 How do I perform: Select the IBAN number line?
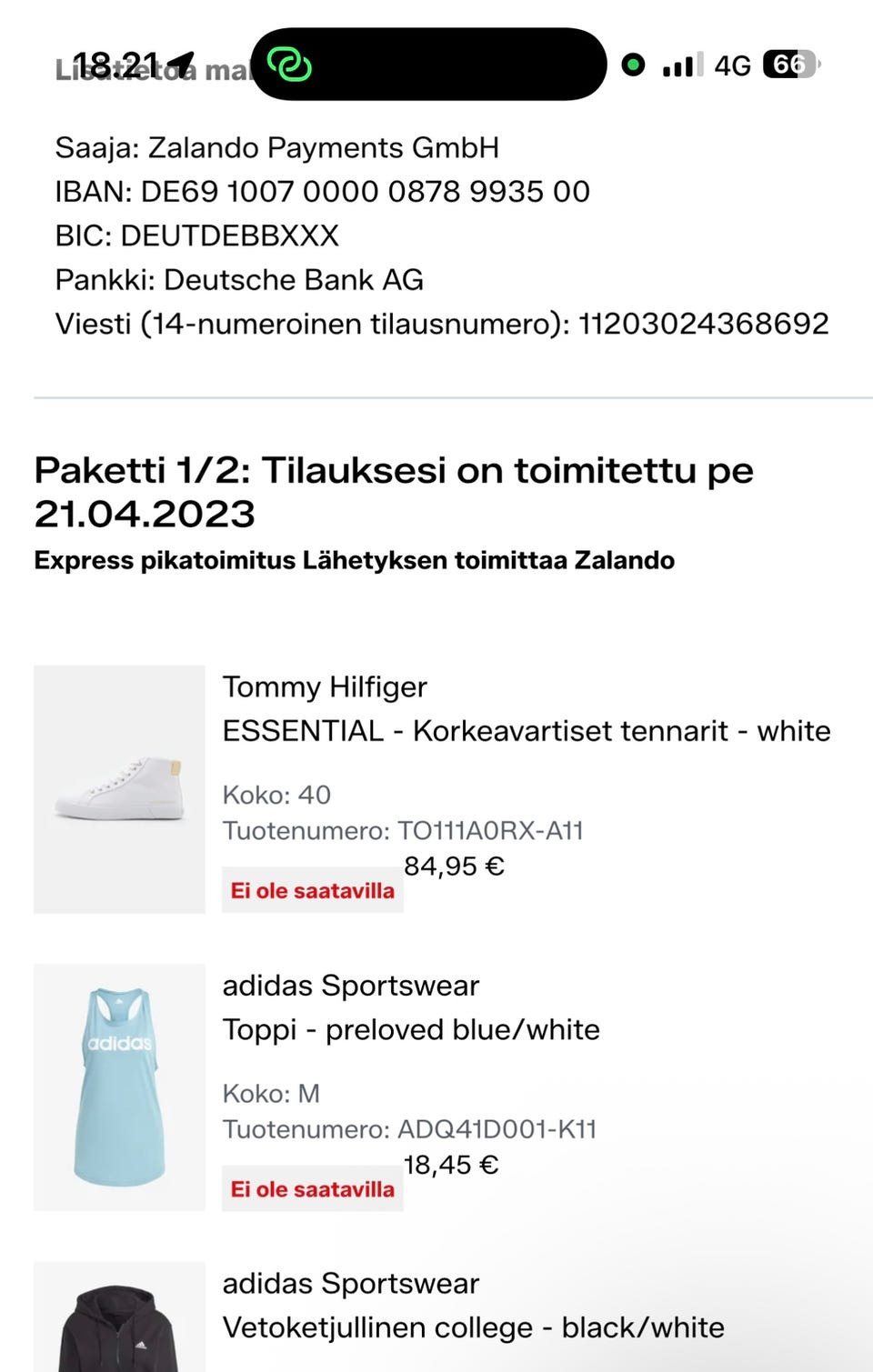point(322,192)
